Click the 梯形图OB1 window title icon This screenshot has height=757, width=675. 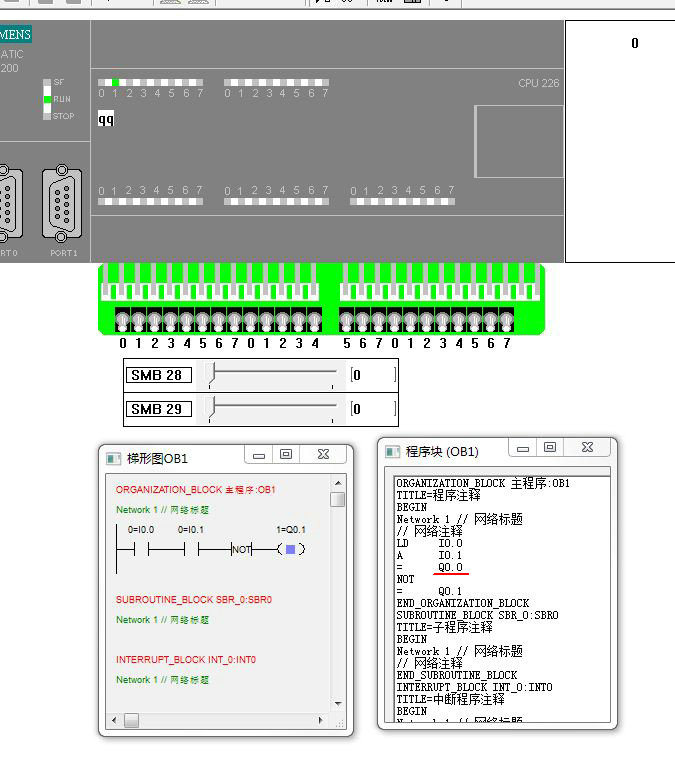coord(113,458)
